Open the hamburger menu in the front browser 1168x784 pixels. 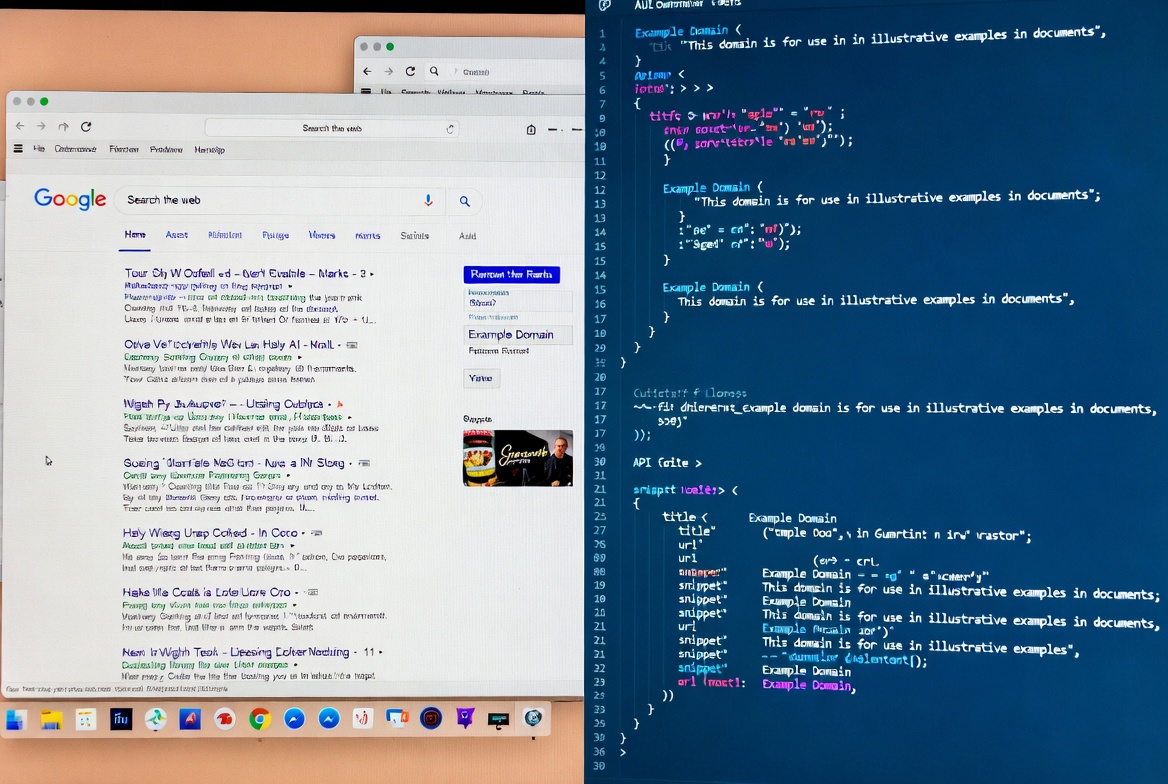coord(18,149)
